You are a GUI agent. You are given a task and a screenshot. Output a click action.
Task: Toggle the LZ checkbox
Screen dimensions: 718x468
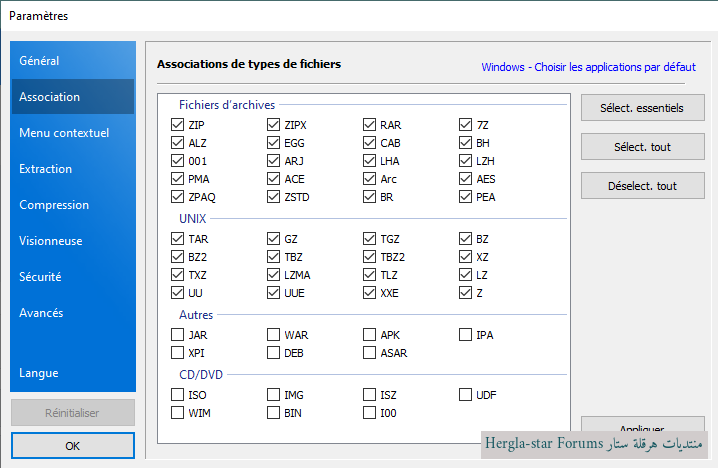pyautogui.click(x=465, y=275)
